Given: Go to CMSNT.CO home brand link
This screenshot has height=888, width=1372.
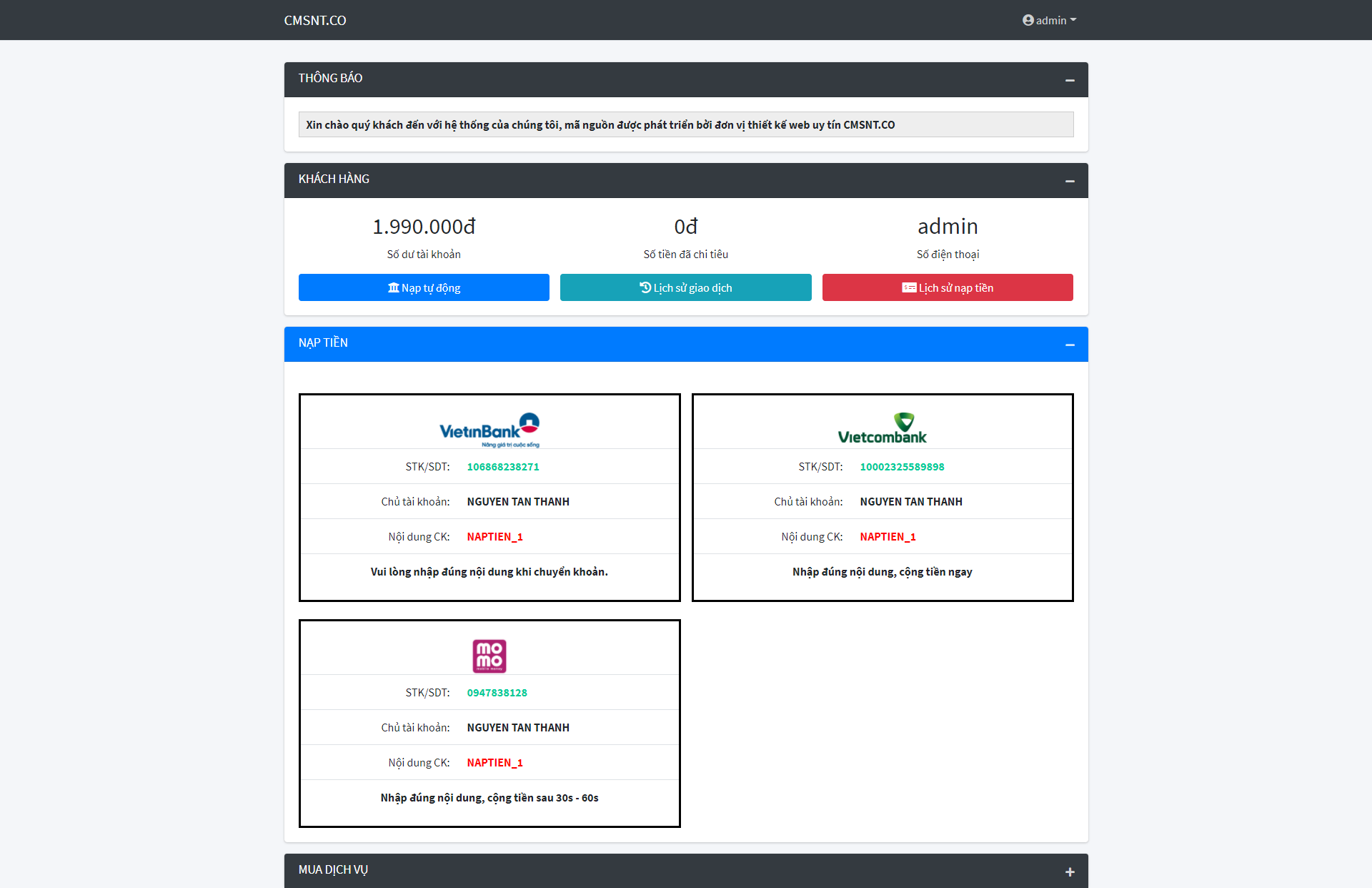Looking at the screenshot, I should pyautogui.click(x=314, y=20).
